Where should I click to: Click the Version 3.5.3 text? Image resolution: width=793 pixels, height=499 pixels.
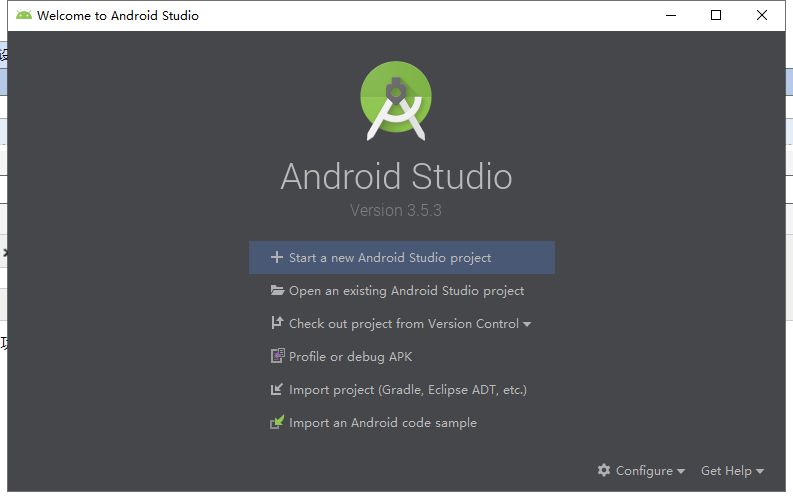395,210
